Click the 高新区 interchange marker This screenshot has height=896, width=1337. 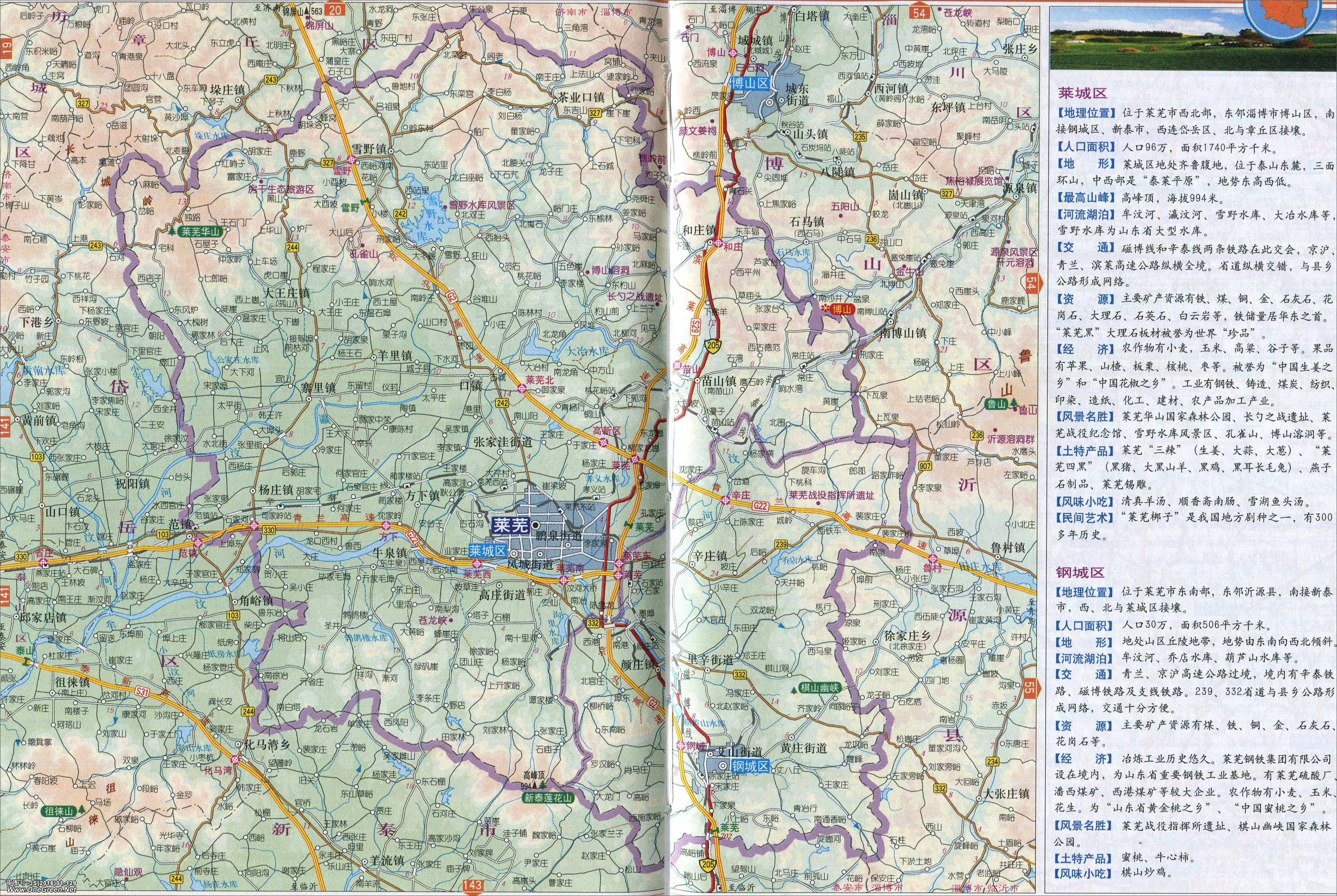coord(604,443)
